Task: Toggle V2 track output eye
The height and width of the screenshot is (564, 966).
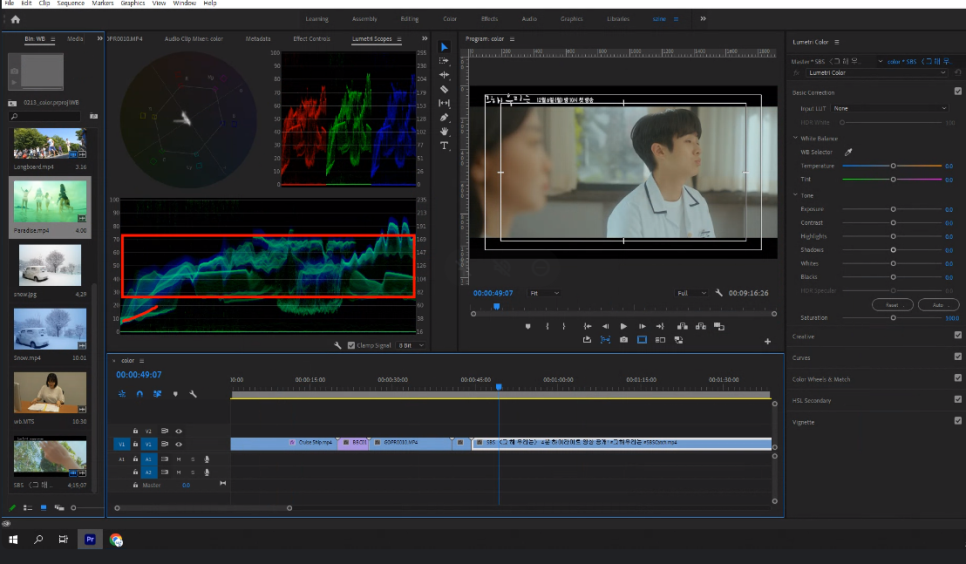Action: pos(179,431)
